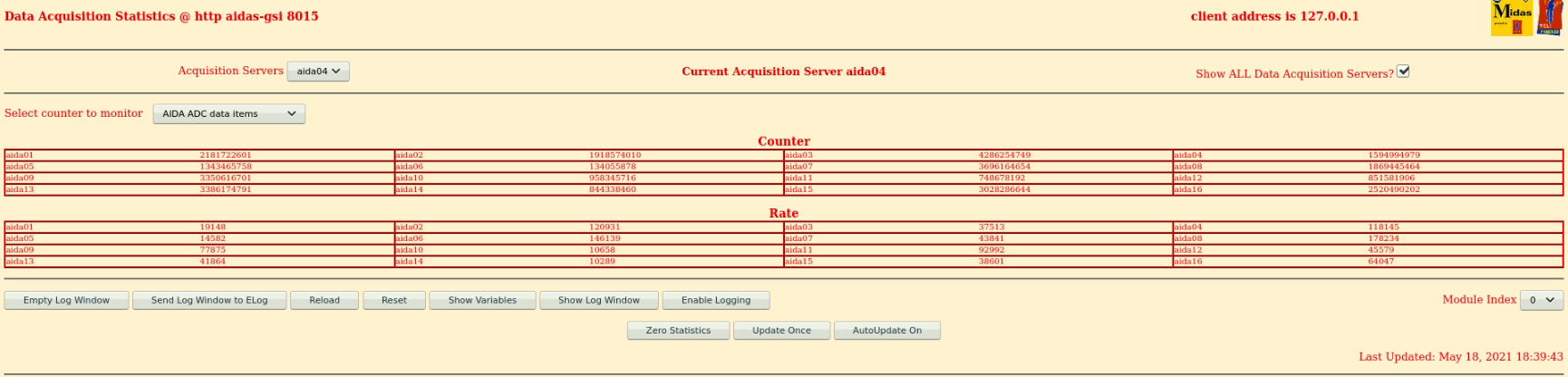Click counter value 2520490202
This screenshot has height=377, width=1568.
pos(1394,189)
